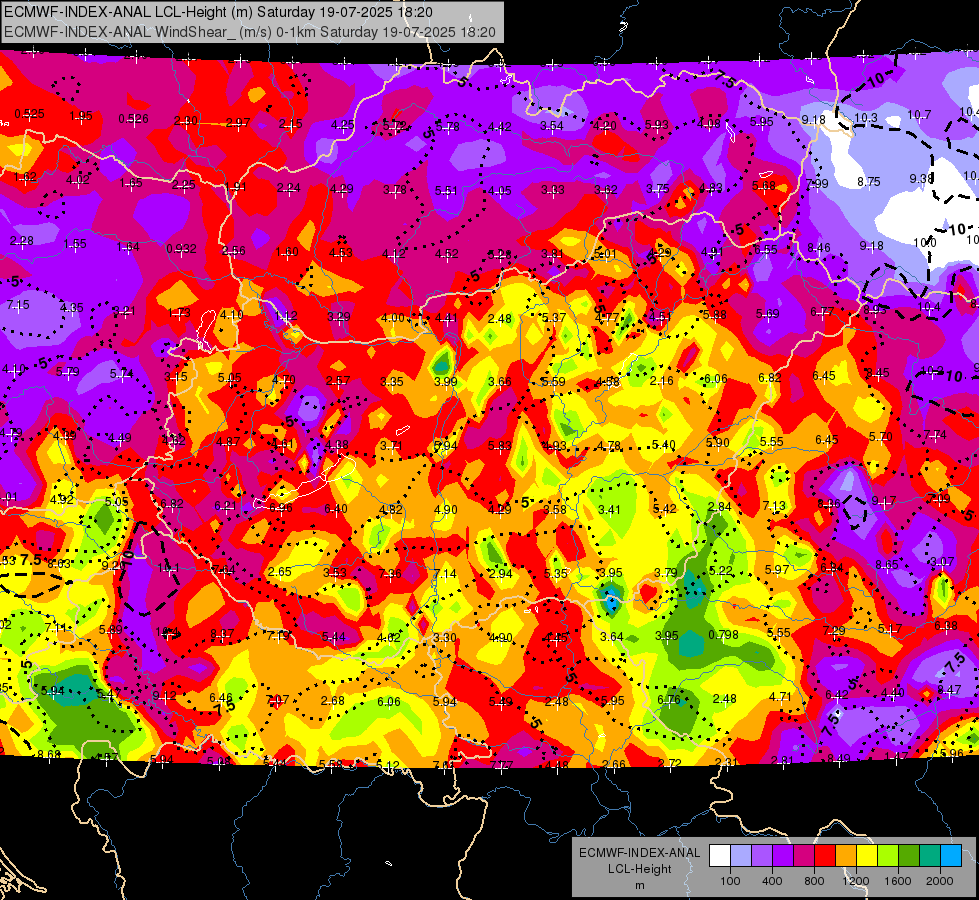979x900 pixels.
Task: Click the wind shear value 5.90
Action: 717,442
